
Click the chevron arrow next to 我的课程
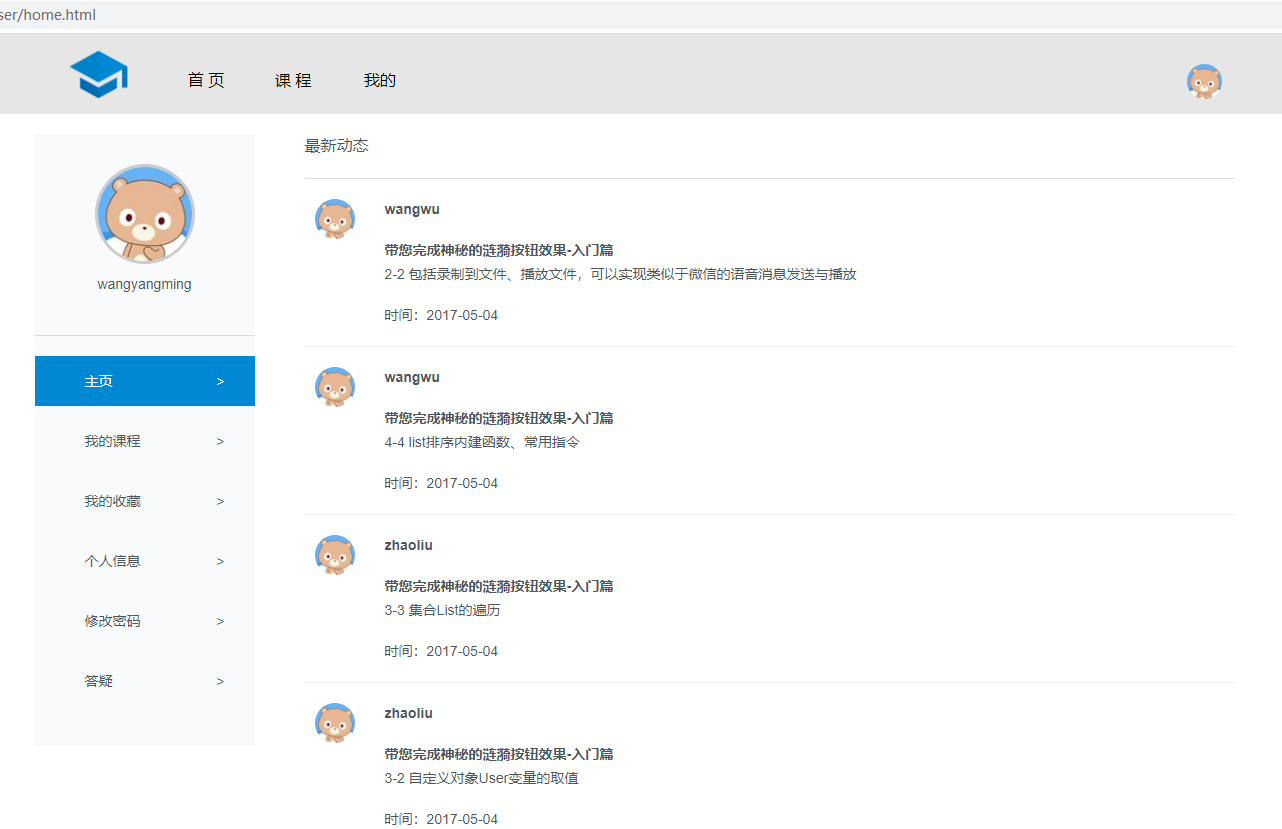coord(220,441)
